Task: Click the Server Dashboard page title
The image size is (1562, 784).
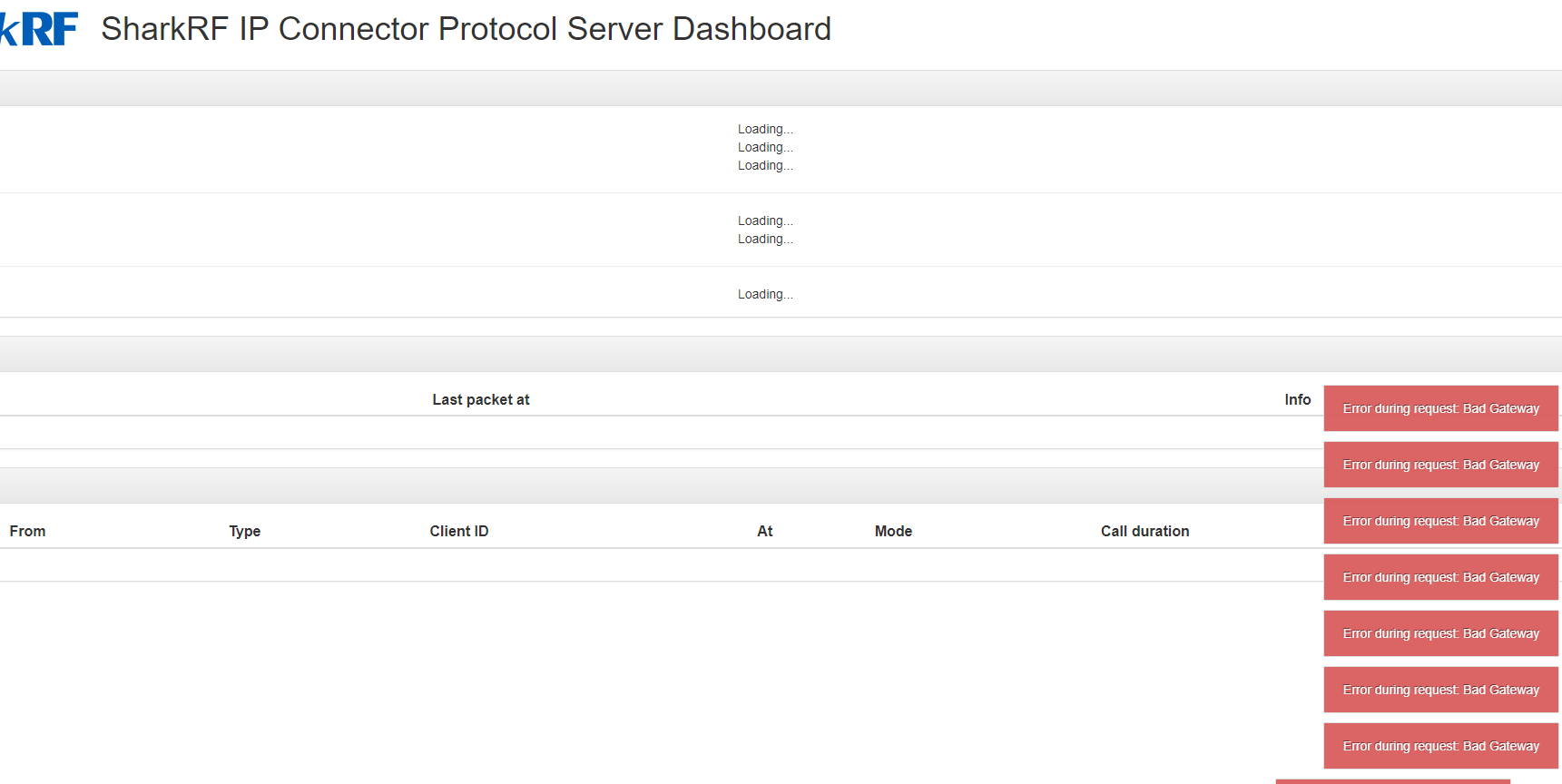Action: (x=466, y=29)
